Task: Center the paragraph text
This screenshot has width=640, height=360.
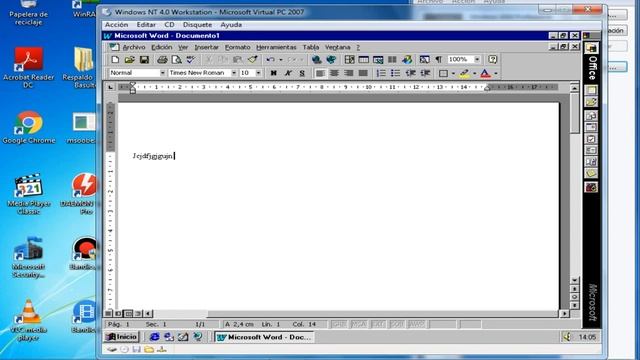Action: (x=334, y=73)
